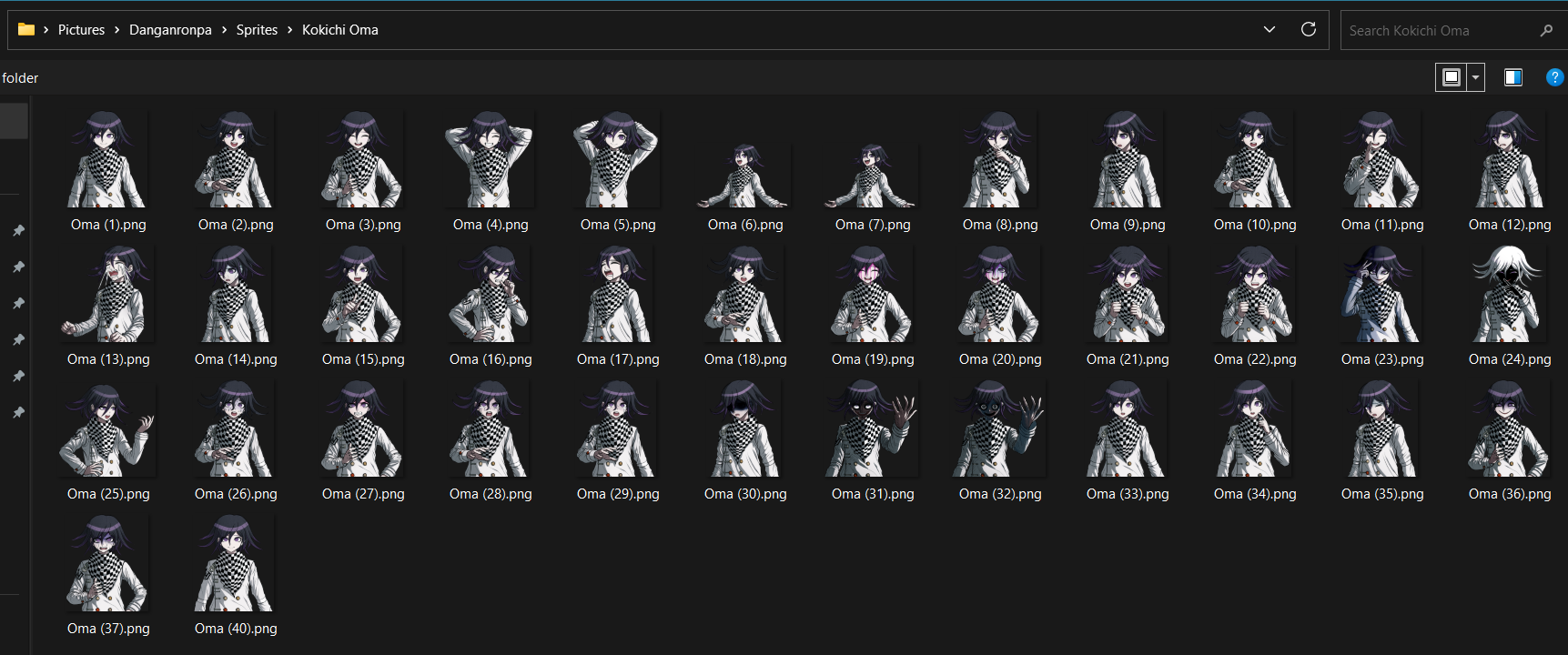Select the Oma (16).png file icon

490,294
